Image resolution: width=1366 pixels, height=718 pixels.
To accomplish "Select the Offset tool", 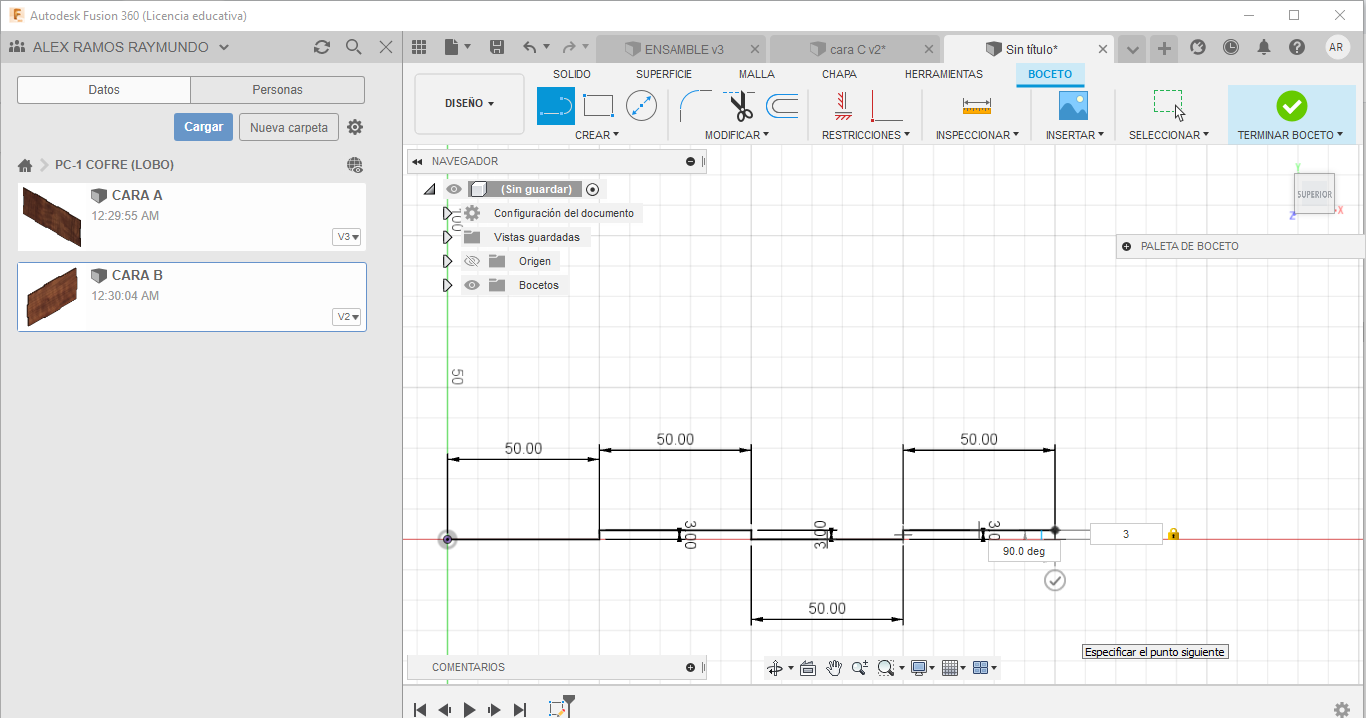I will pos(782,105).
